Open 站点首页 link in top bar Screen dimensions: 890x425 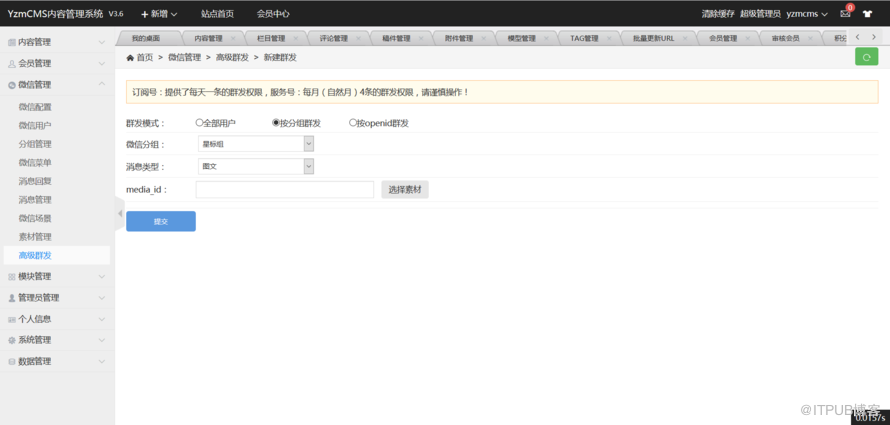[217, 14]
